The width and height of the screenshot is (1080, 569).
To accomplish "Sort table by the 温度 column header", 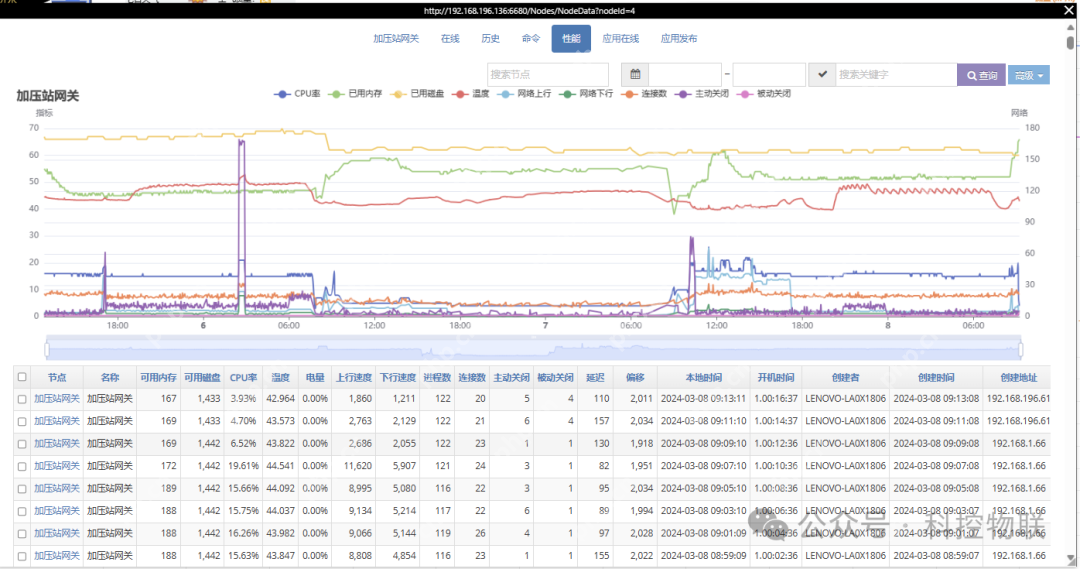I will tap(280, 377).
